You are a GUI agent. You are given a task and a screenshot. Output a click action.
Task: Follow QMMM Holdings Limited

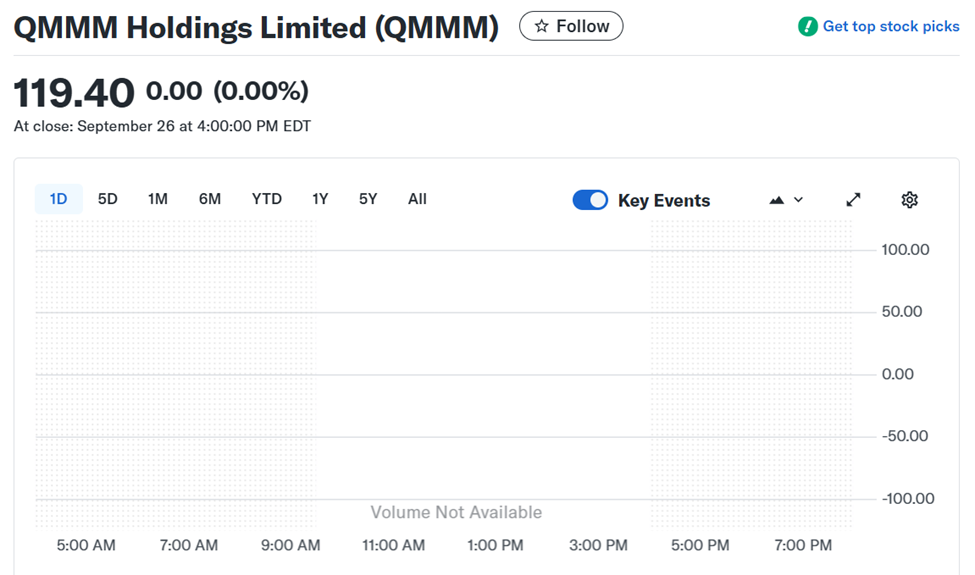point(571,27)
